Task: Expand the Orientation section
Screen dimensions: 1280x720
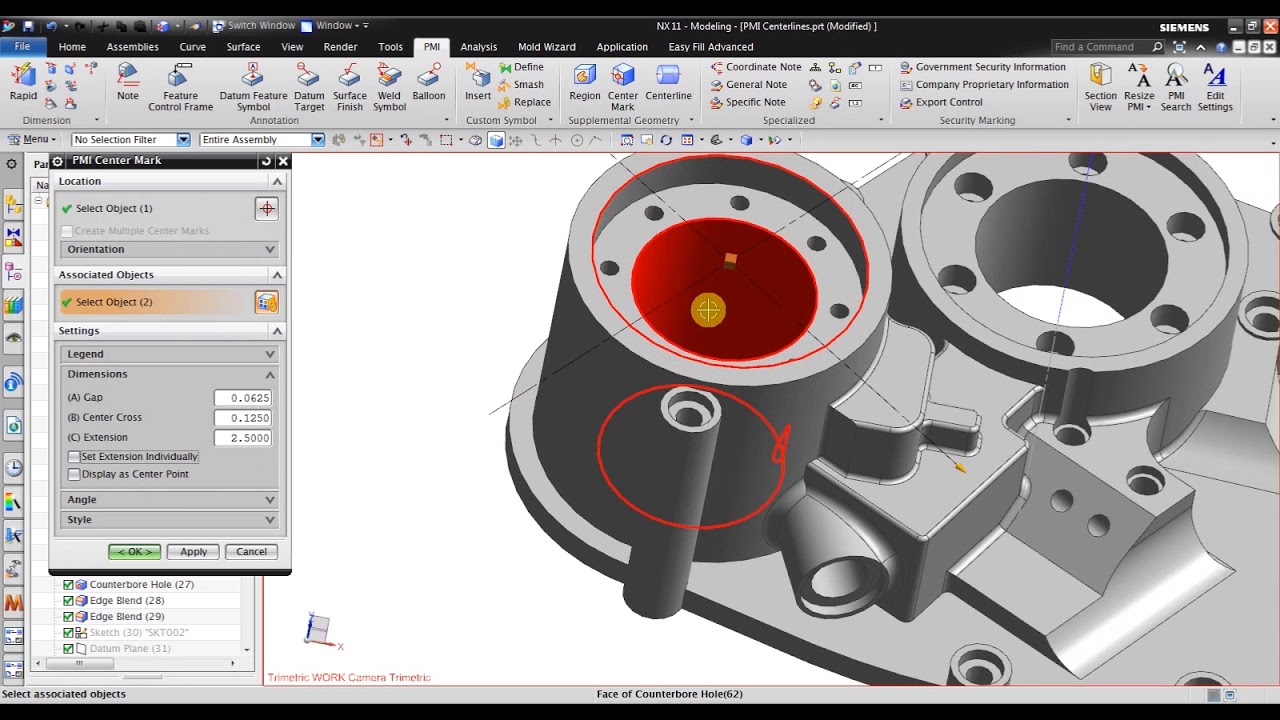Action: click(x=269, y=249)
